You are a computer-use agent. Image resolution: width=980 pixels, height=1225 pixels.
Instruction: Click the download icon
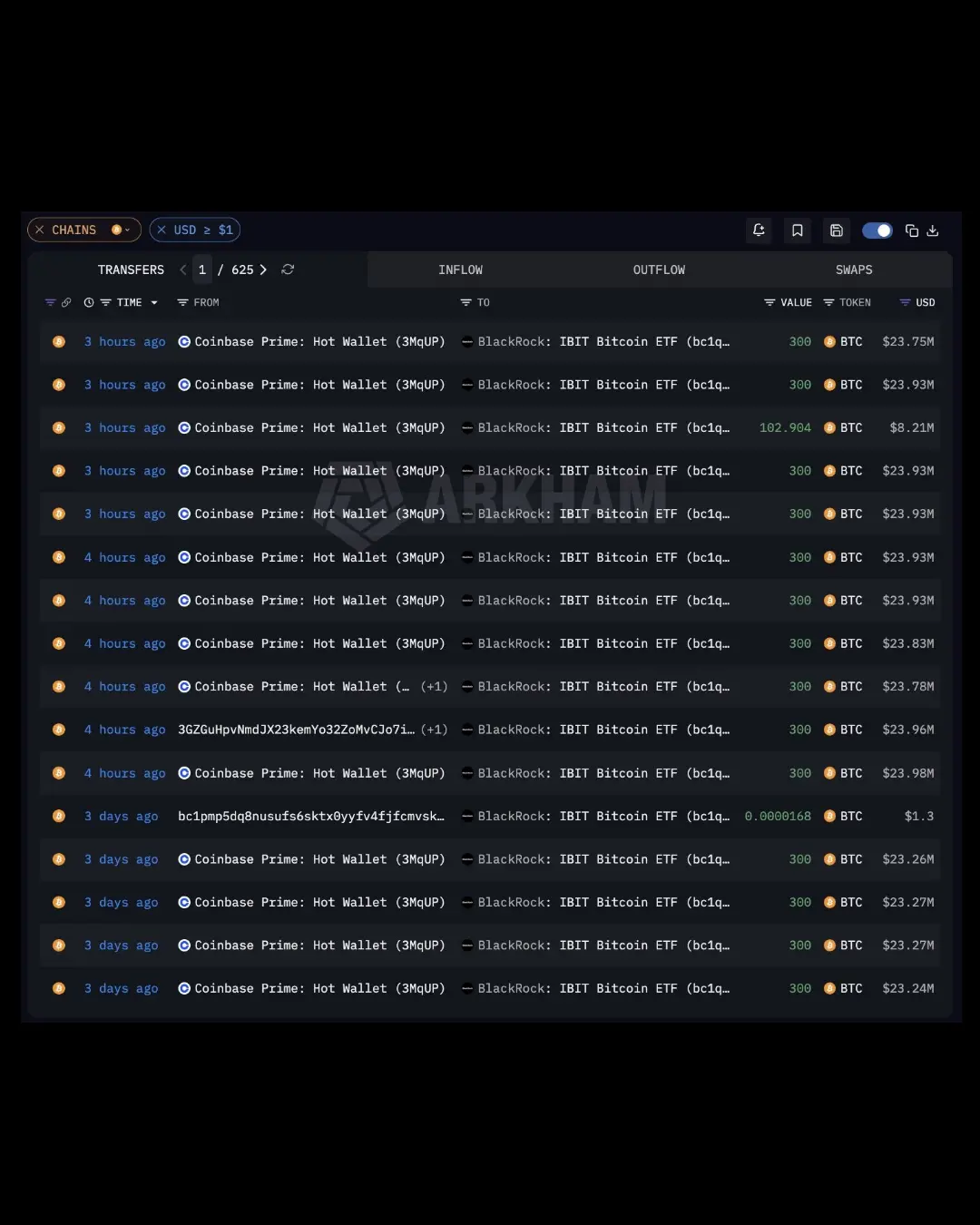click(933, 230)
